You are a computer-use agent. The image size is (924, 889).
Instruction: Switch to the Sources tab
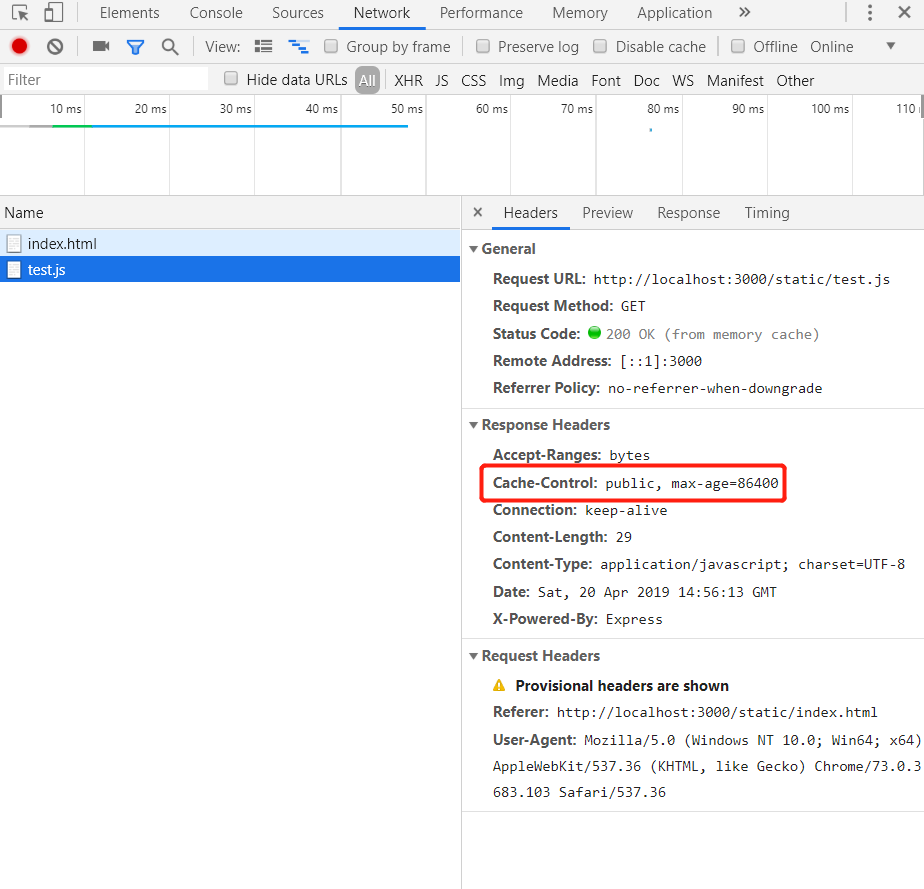[298, 13]
